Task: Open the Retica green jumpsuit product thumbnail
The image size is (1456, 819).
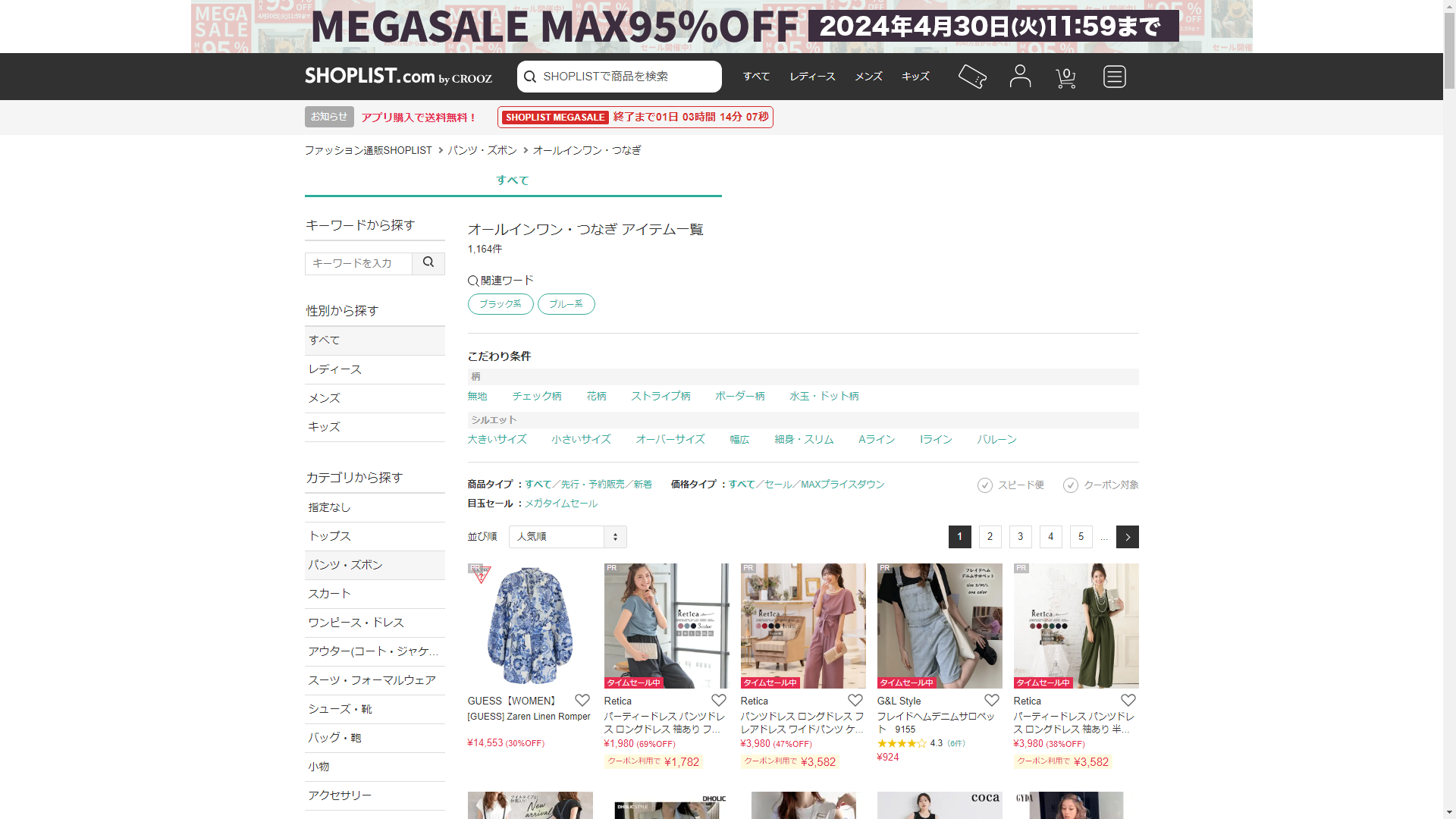Action: tap(1076, 626)
